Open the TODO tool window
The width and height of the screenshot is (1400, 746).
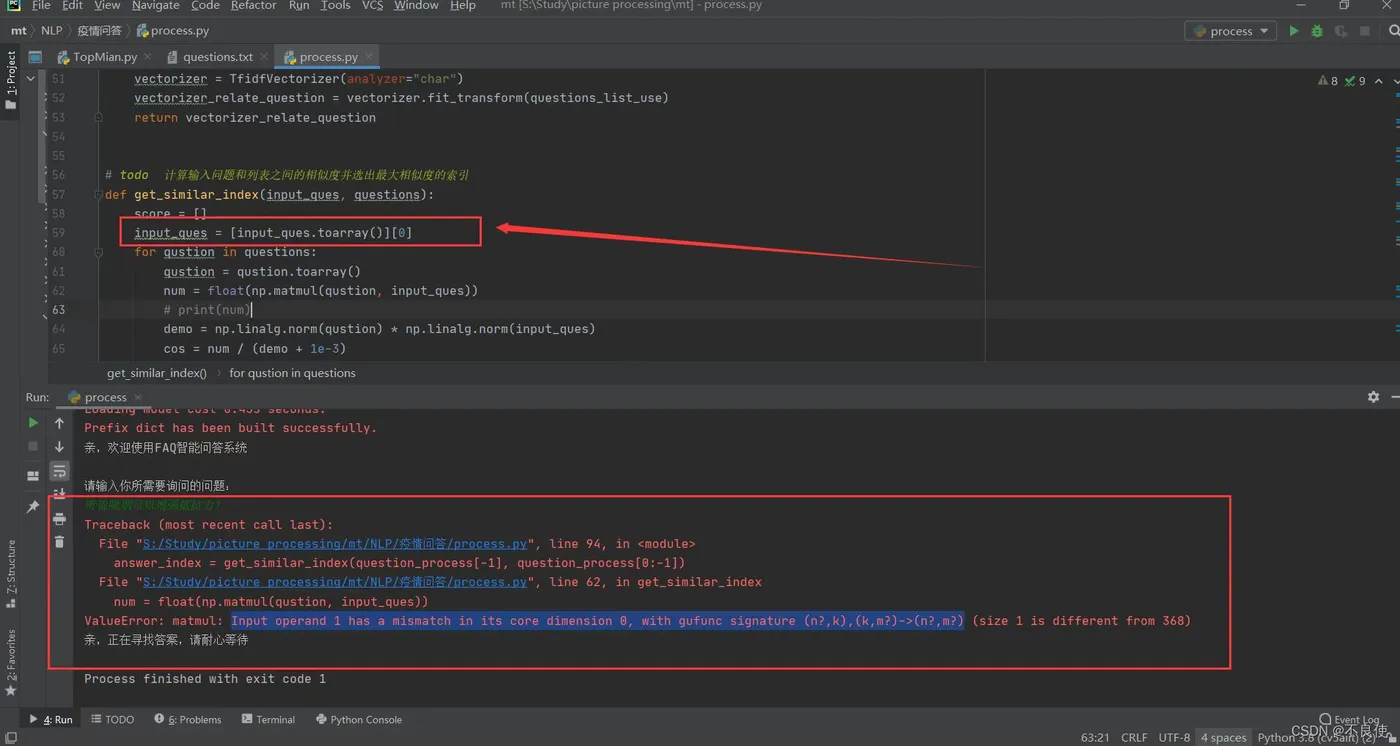pyautogui.click(x=112, y=719)
